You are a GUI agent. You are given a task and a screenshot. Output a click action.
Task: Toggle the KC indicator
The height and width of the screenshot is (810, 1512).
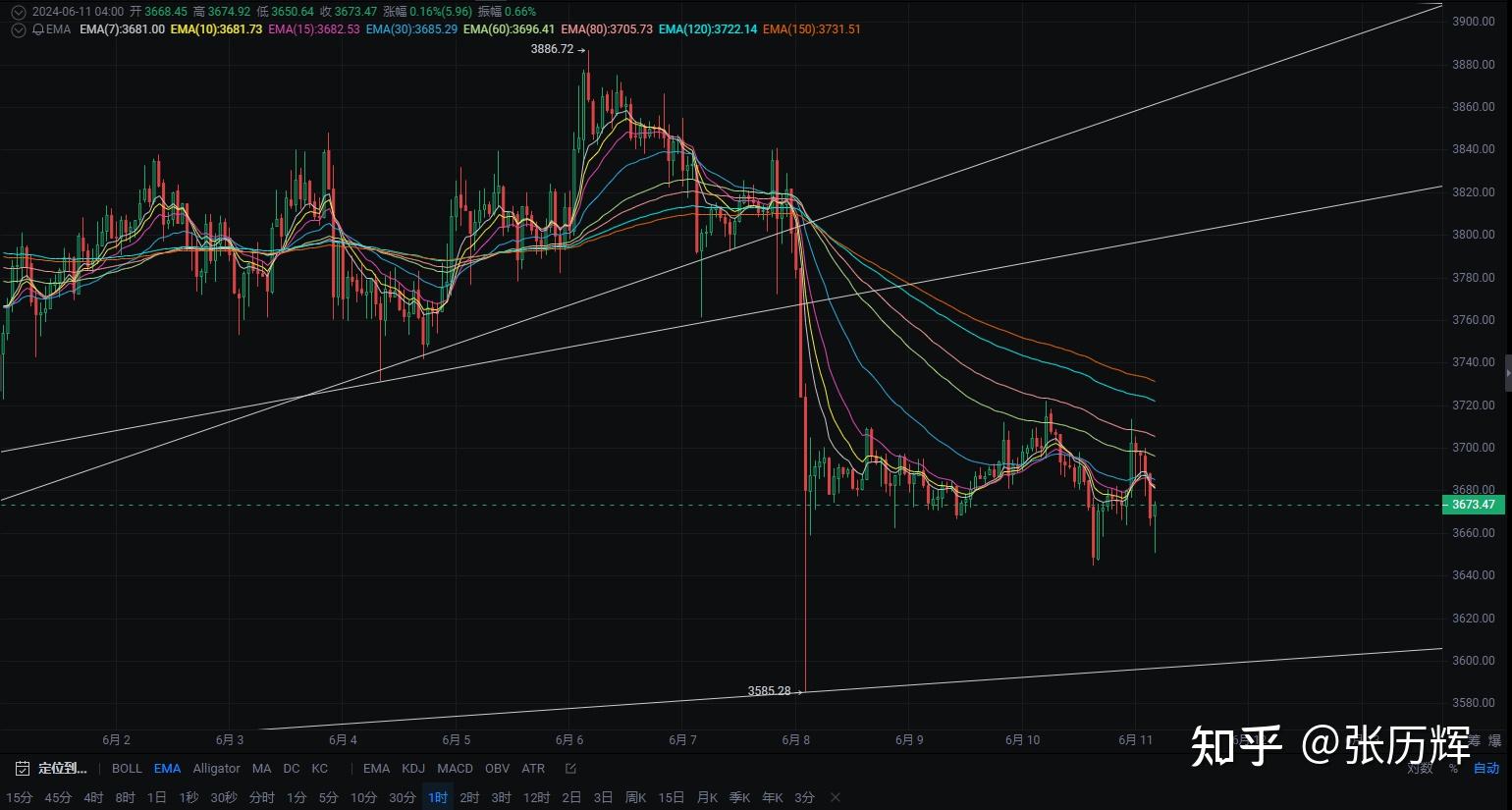coord(319,769)
